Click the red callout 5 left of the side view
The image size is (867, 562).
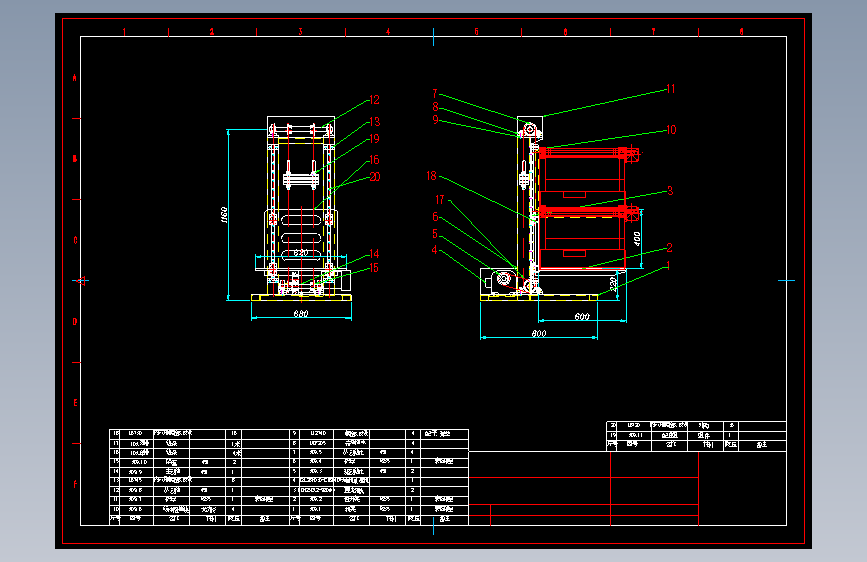coord(435,234)
